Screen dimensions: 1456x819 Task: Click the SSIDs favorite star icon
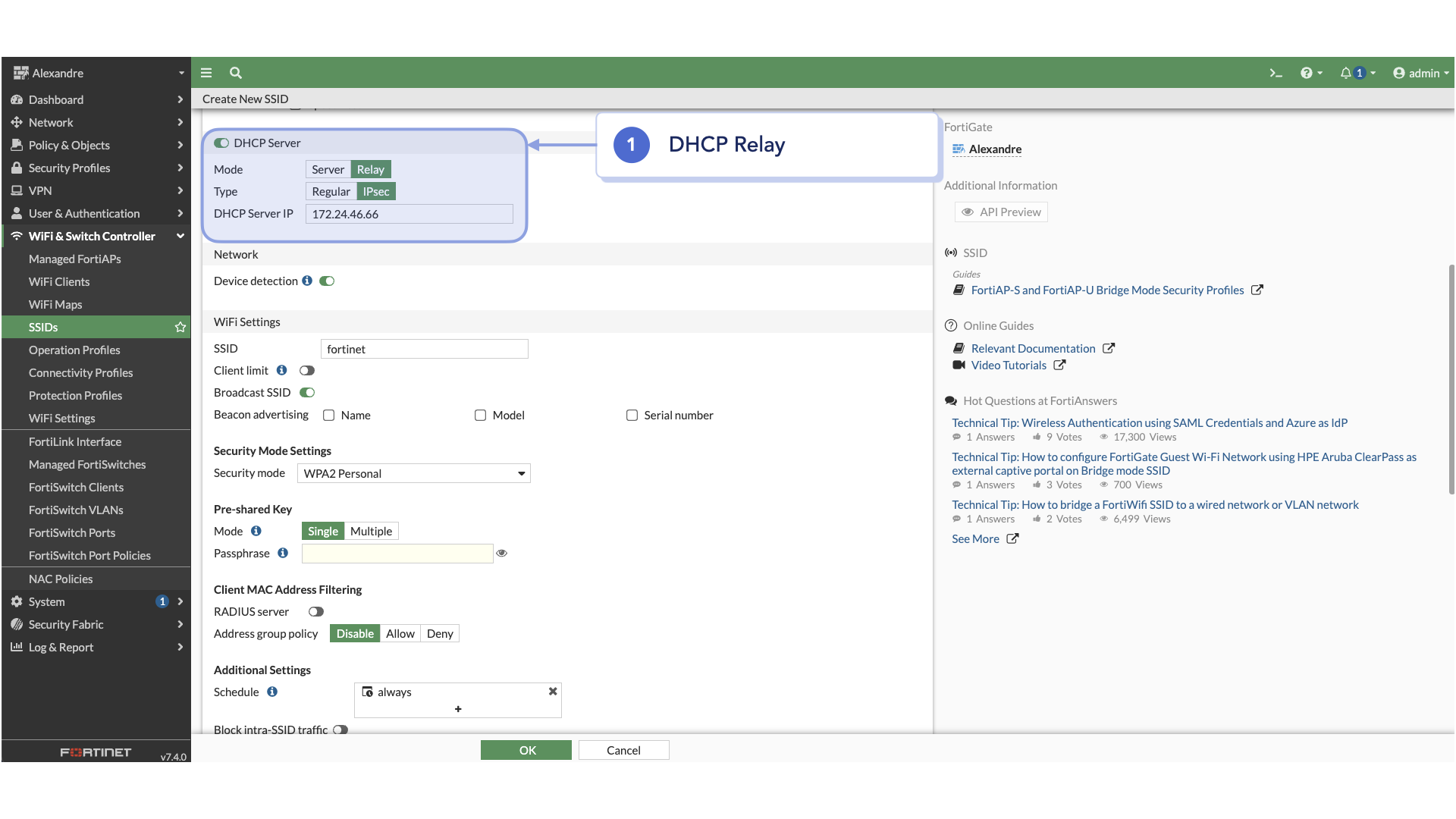tap(180, 327)
